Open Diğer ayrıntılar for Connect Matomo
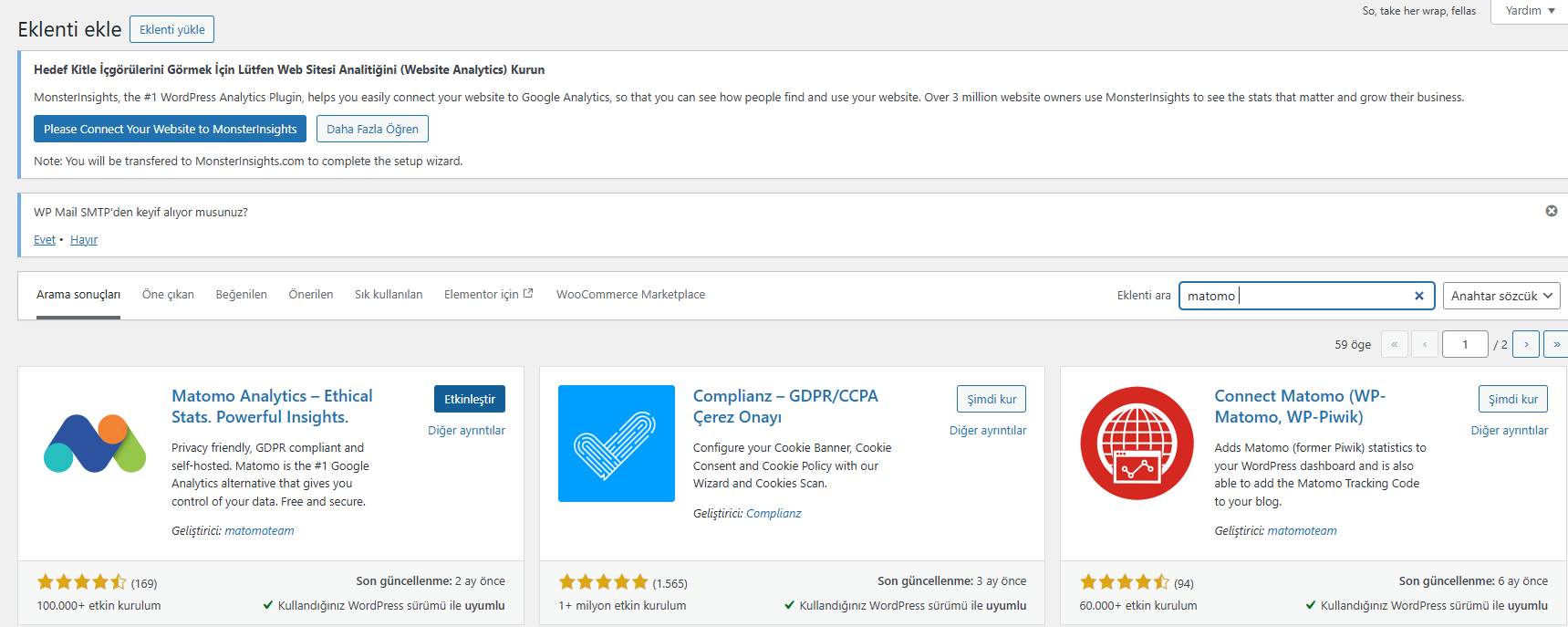1568x627 pixels. 1509,431
